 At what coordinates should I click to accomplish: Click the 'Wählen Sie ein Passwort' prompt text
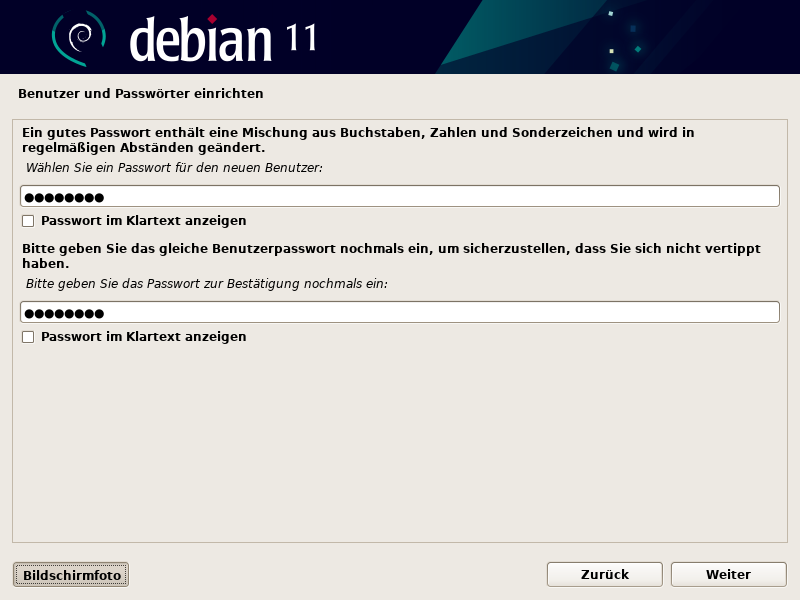click(x=174, y=168)
